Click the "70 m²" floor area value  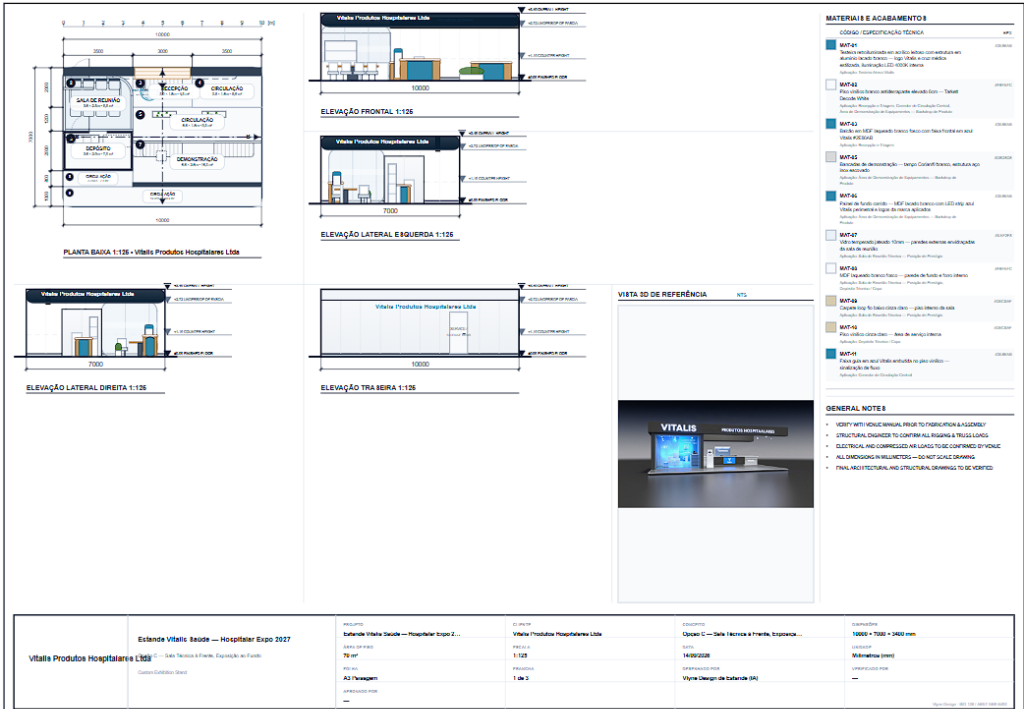pos(351,655)
